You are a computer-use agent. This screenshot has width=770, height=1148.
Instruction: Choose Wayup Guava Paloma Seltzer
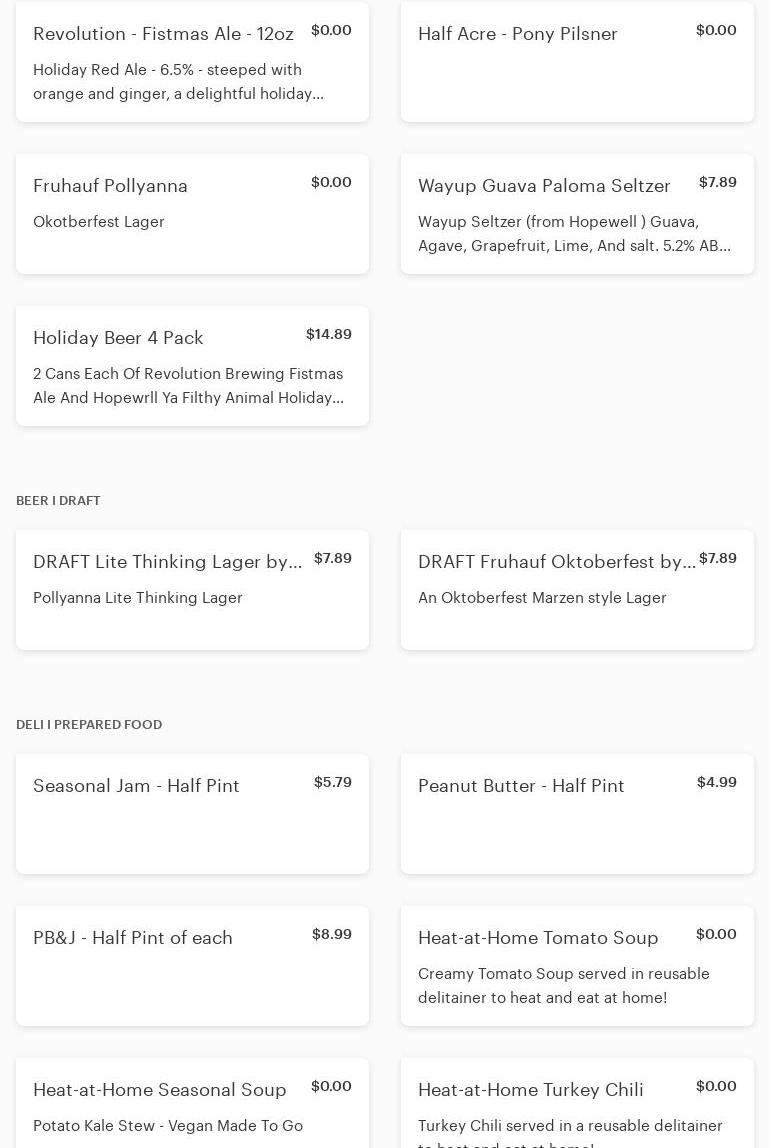[x=544, y=186]
